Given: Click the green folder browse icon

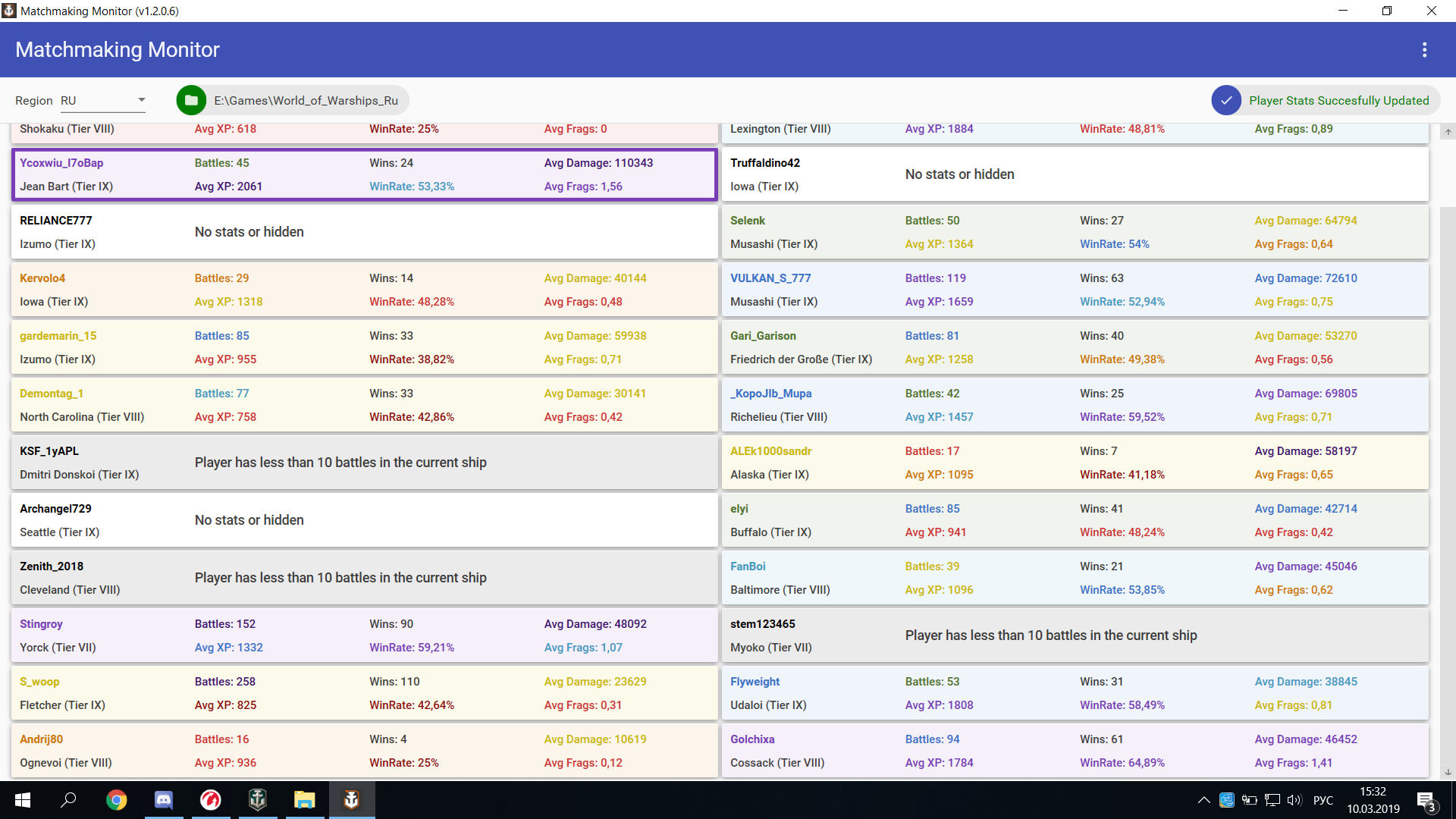Looking at the screenshot, I should (191, 100).
